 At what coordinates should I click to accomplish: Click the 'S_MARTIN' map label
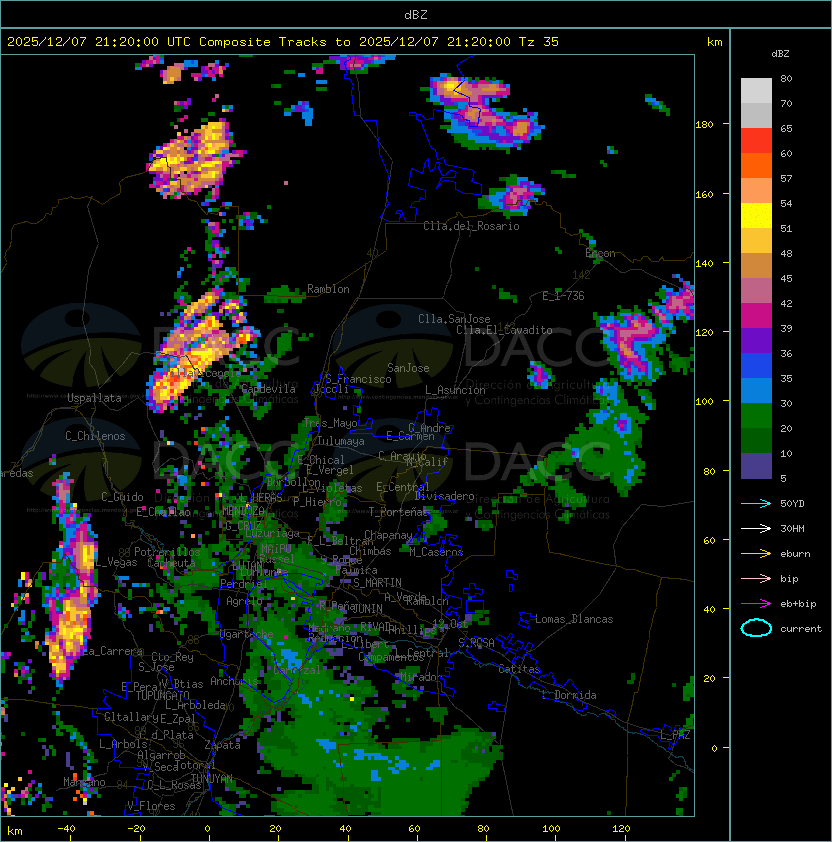(377, 583)
